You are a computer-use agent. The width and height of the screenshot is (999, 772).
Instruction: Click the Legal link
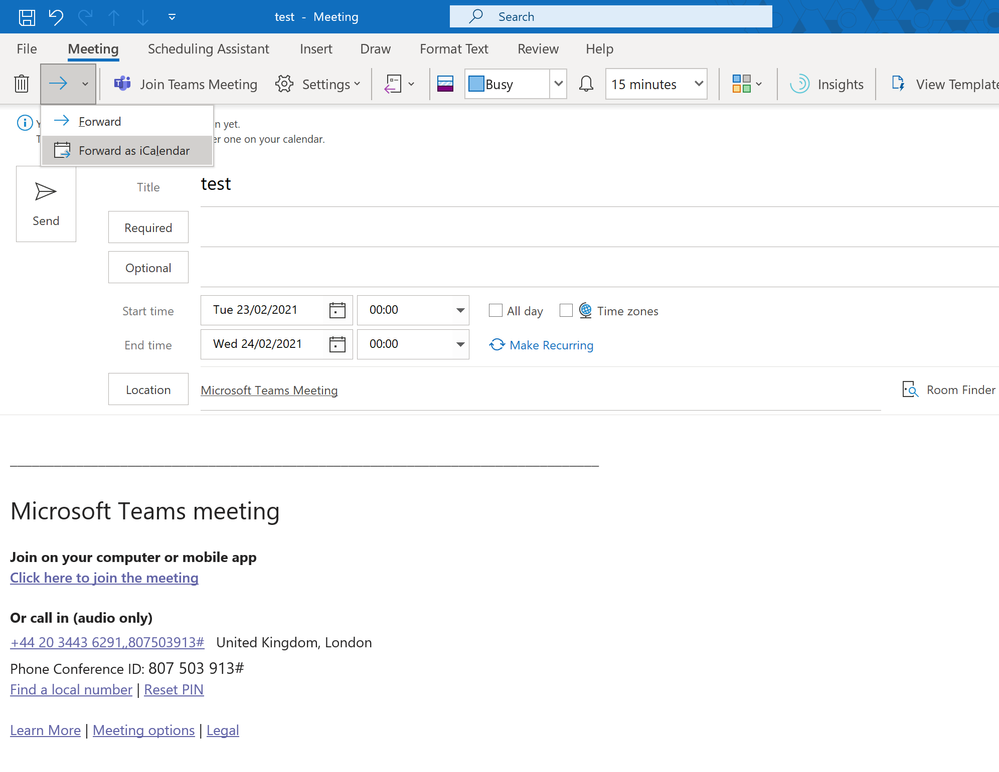(223, 730)
